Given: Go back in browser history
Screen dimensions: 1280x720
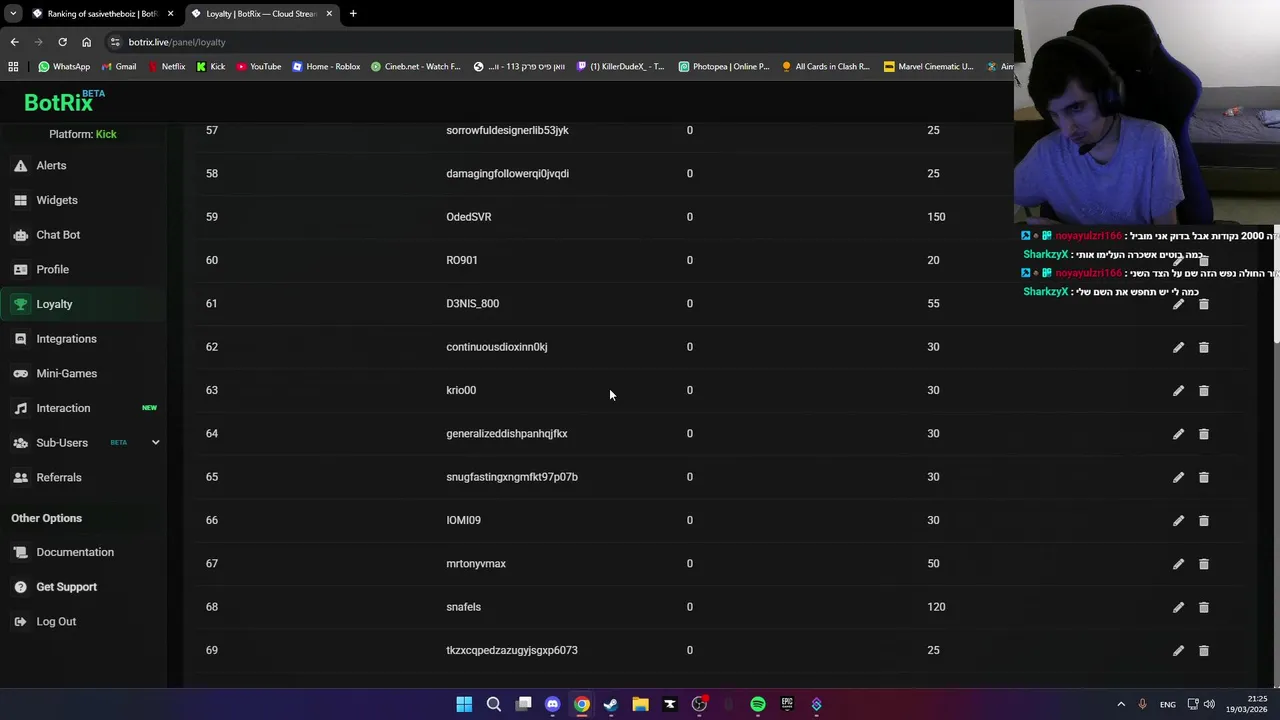Looking at the screenshot, I should click(x=14, y=42).
